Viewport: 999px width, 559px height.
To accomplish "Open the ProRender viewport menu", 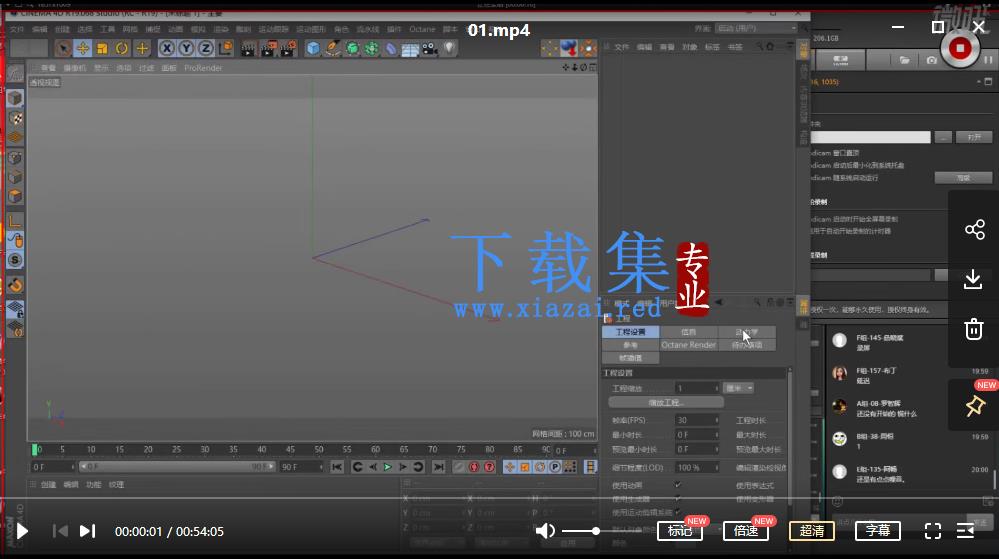I will point(203,68).
